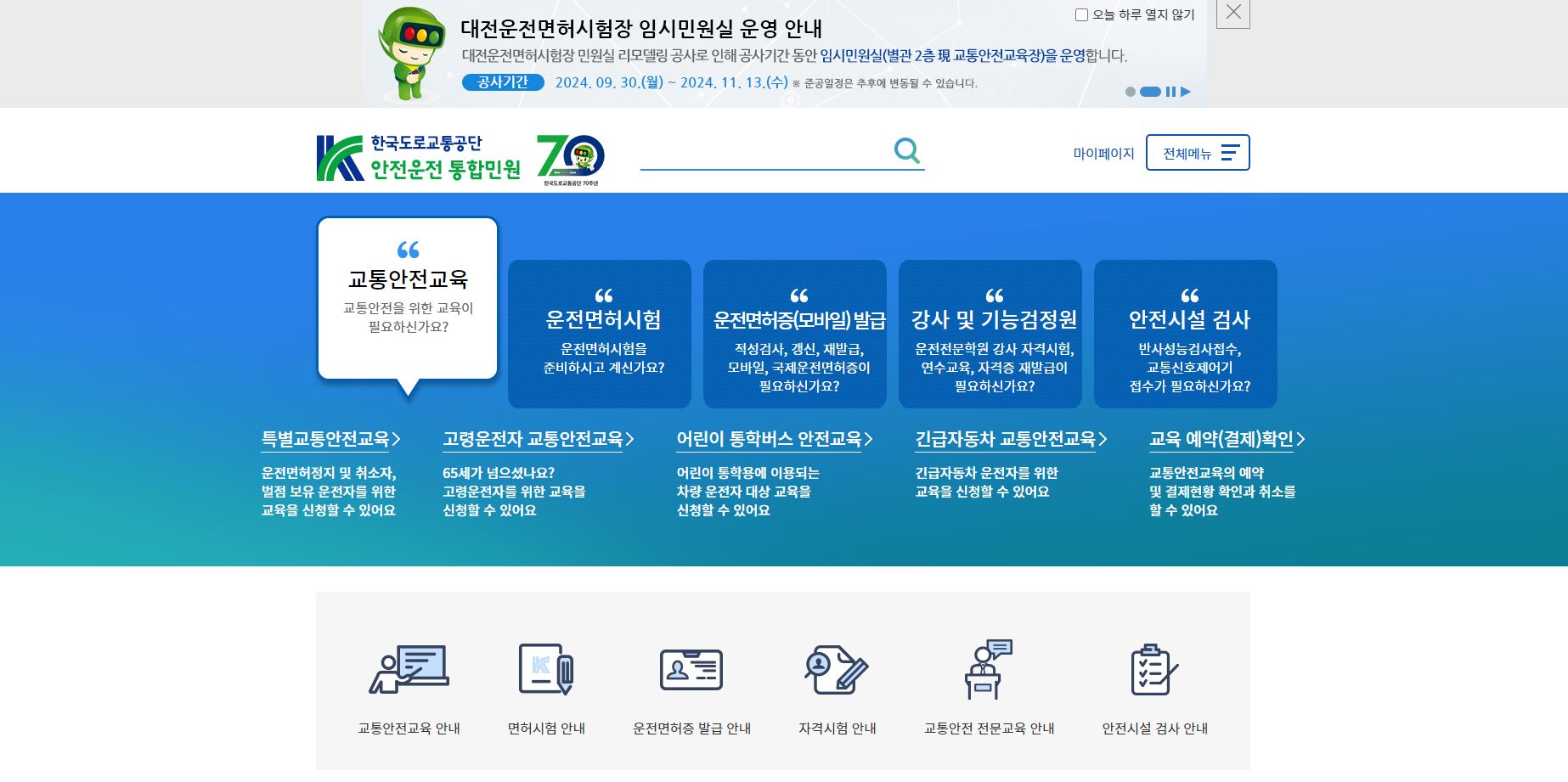Click banner title 대전운전면허시험장 임시민원실 운영 안내
This screenshot has width=1568, height=782.
click(x=641, y=29)
